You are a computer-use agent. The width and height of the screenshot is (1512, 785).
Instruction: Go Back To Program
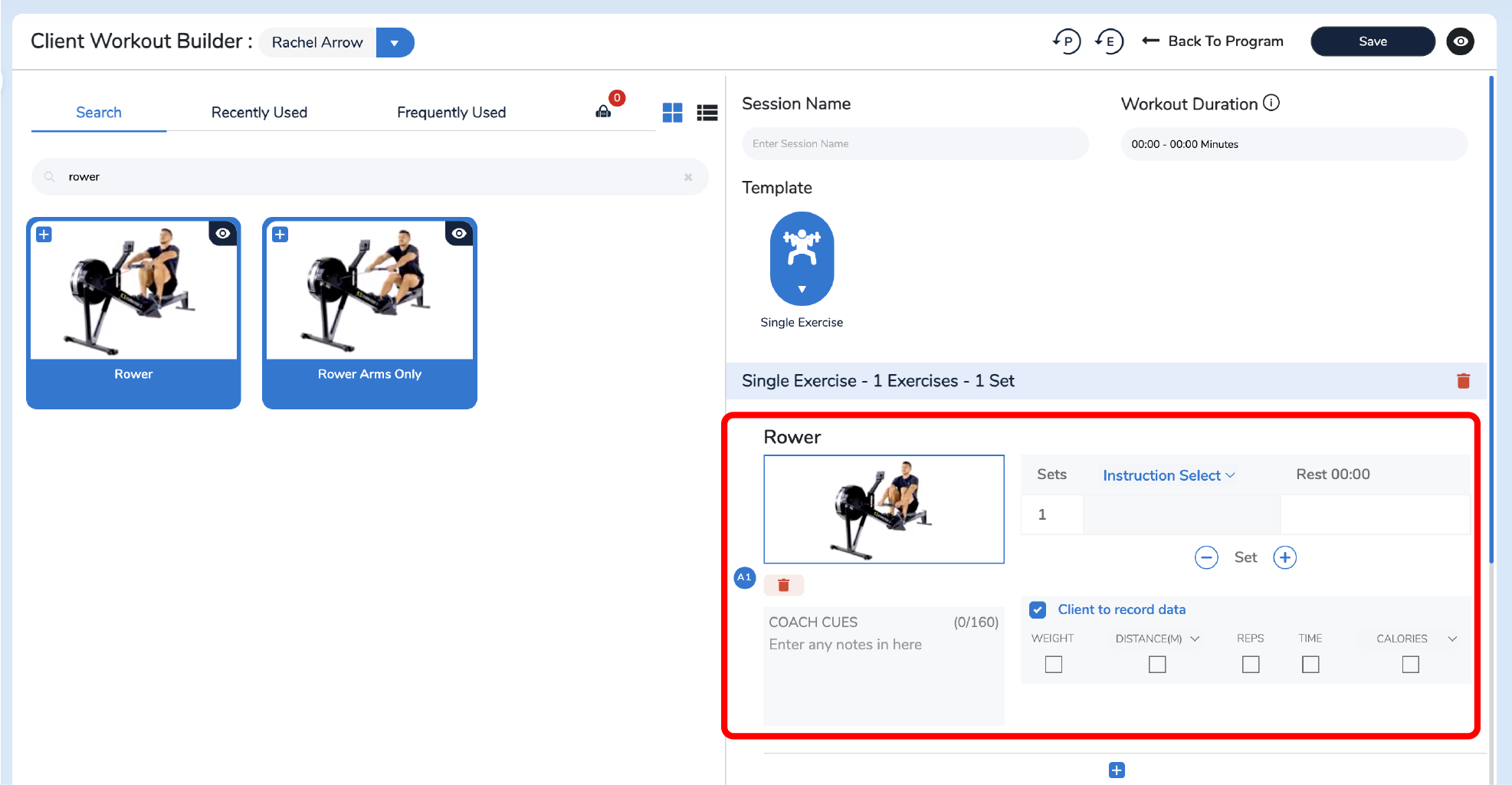click(1212, 41)
